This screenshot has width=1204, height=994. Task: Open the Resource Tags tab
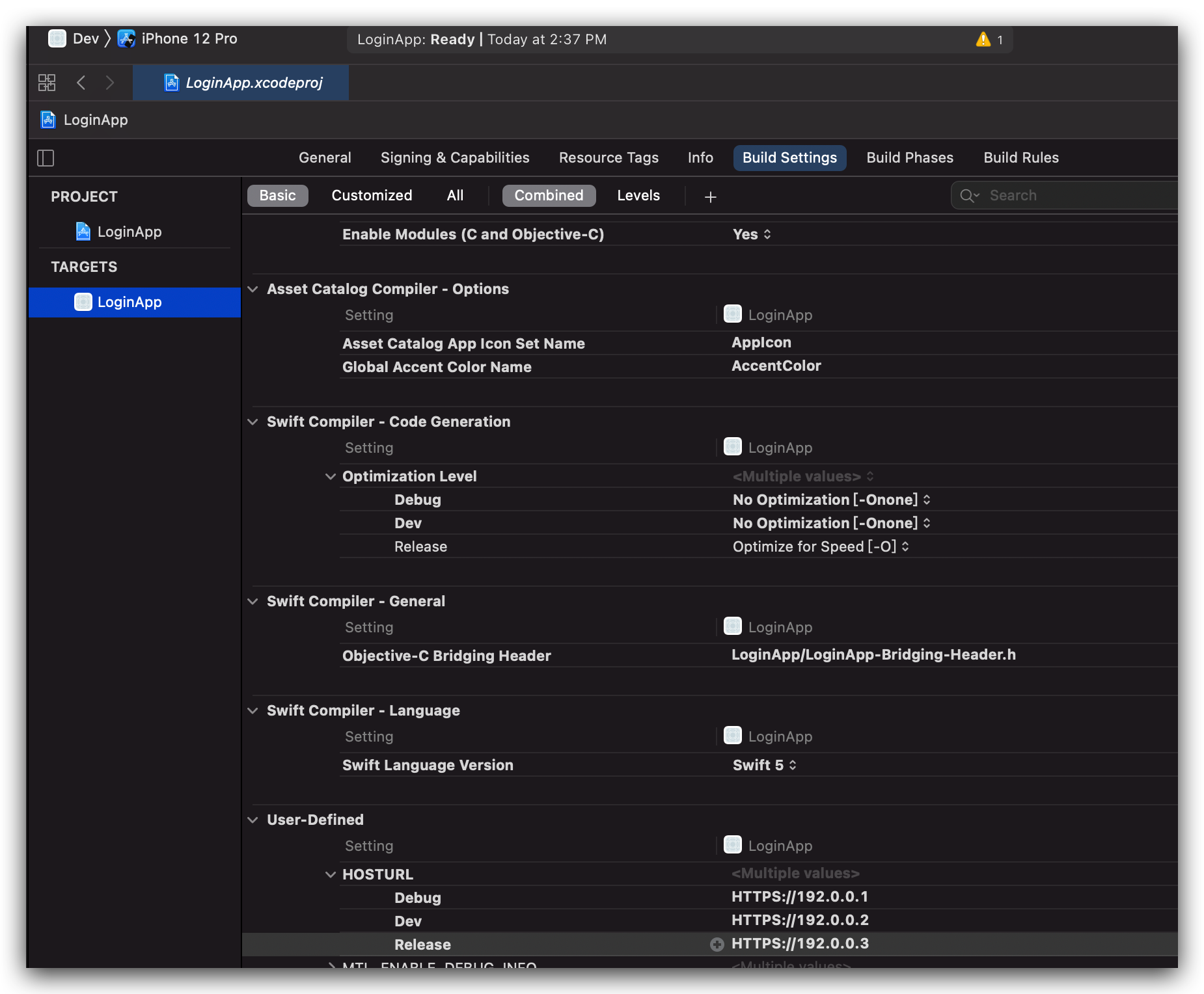coord(609,157)
